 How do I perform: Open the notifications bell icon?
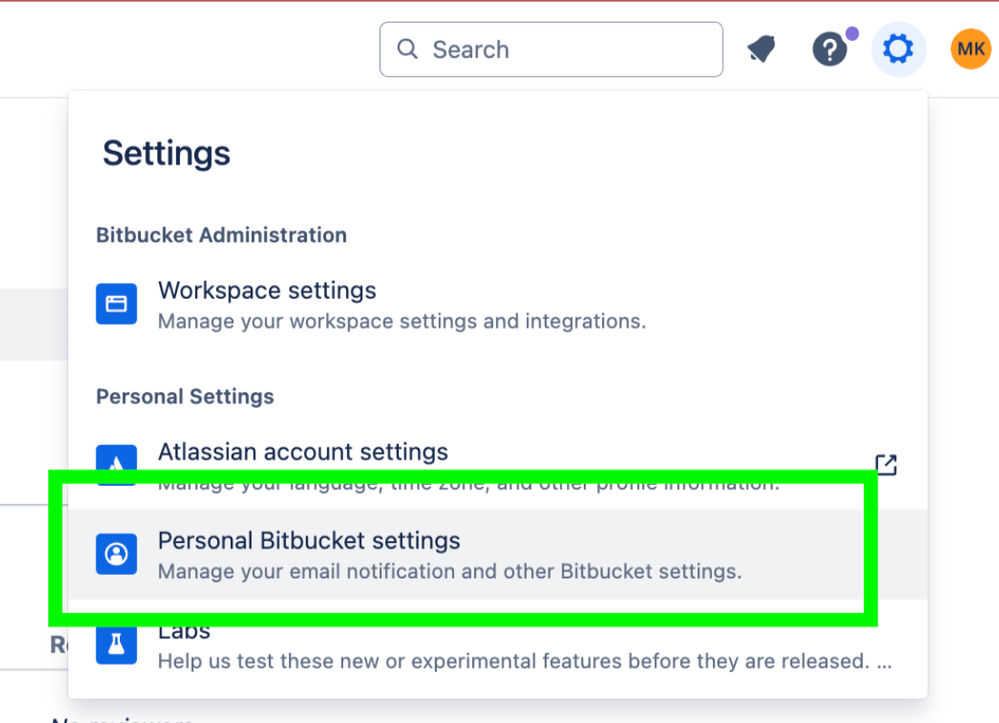point(761,49)
